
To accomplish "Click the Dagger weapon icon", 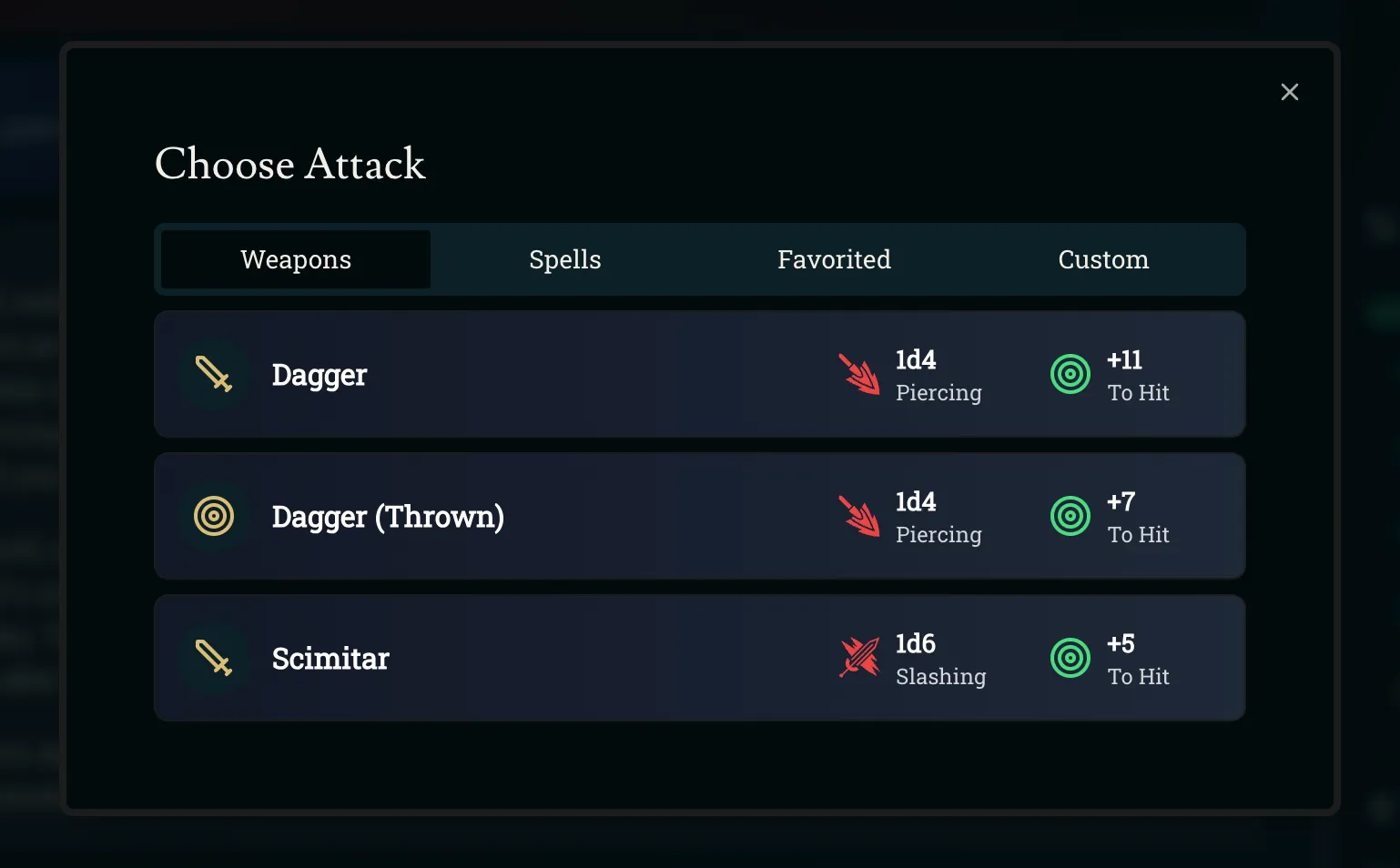I will click(215, 374).
